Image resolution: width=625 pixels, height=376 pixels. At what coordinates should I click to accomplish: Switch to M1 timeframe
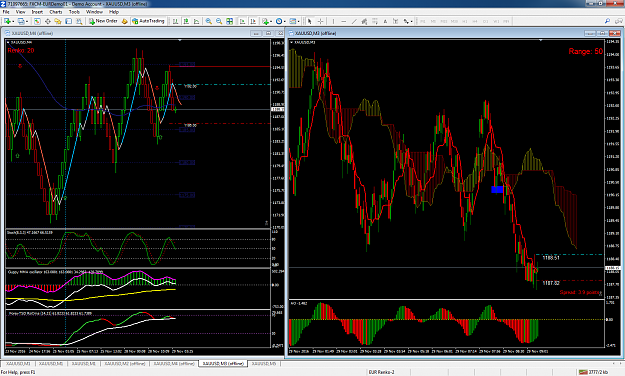point(423,21)
